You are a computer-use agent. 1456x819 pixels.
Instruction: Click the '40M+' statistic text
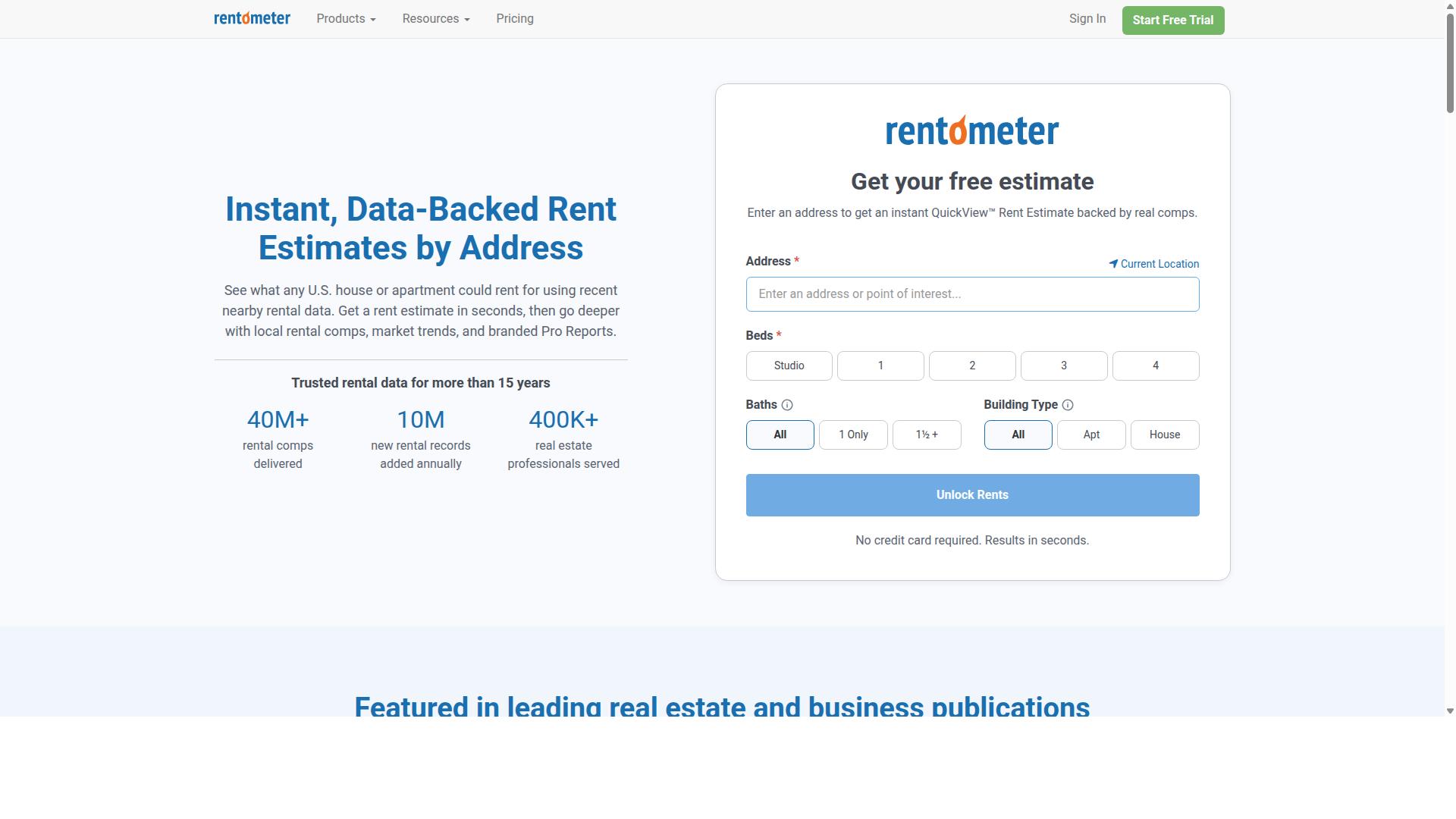click(x=278, y=419)
